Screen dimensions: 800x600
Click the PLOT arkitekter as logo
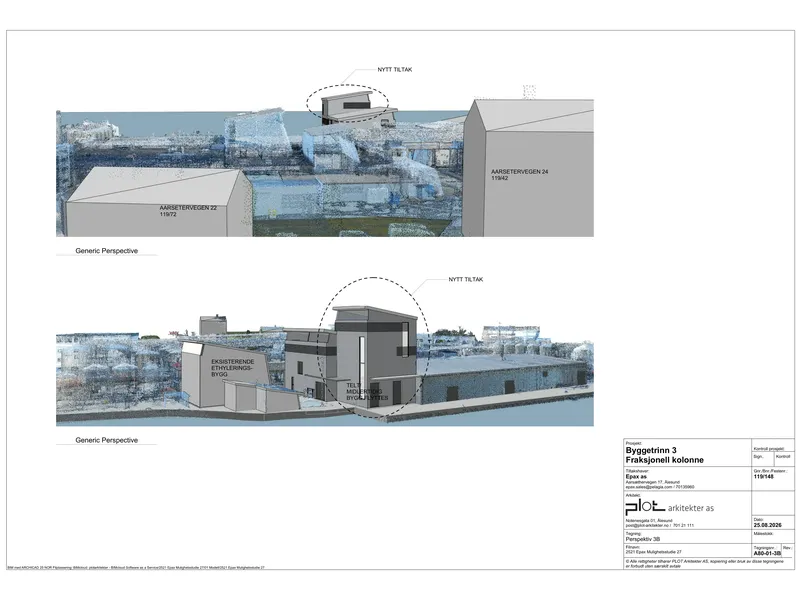669,507
